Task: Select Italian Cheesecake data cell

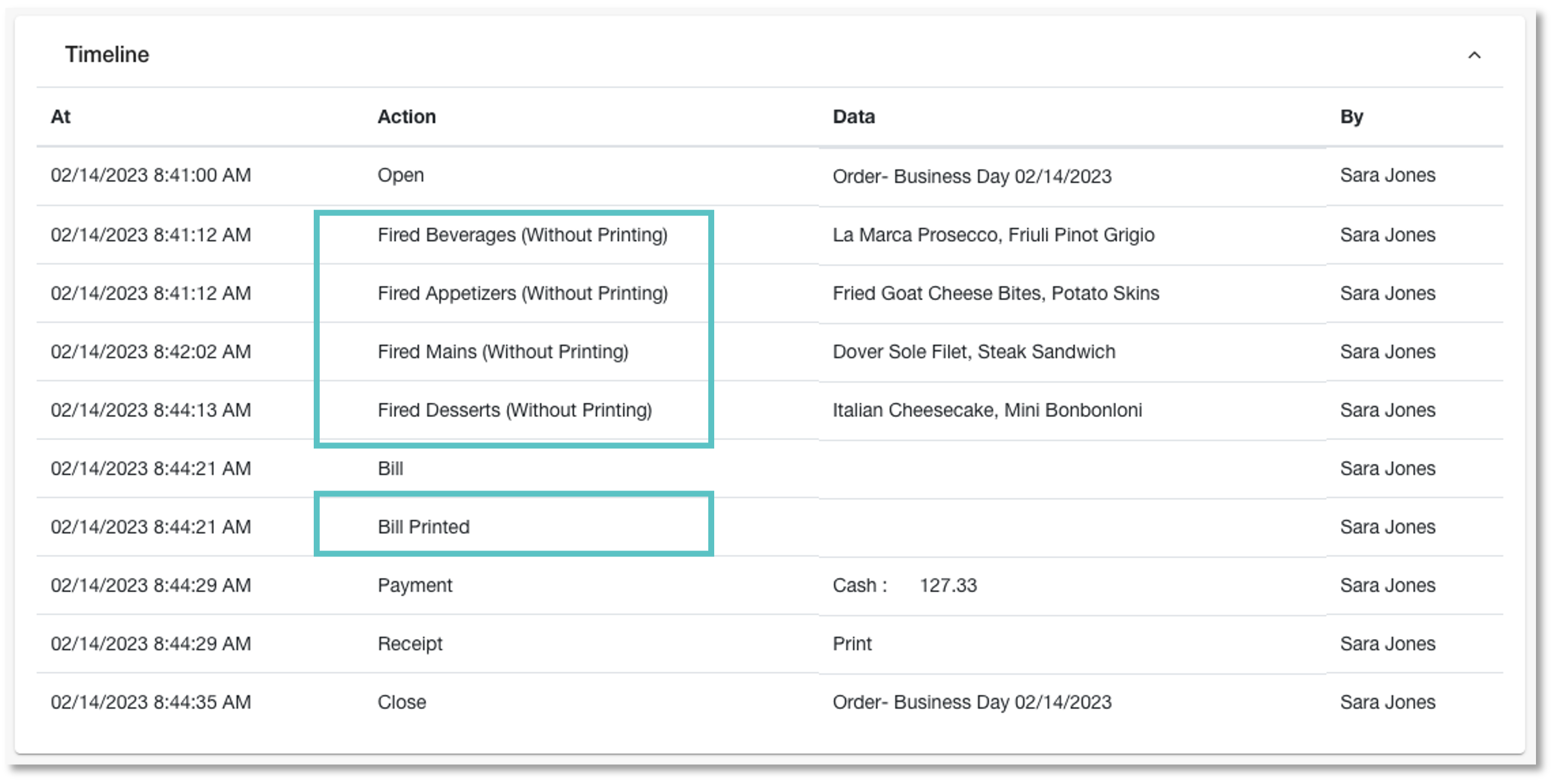Action: click(987, 410)
